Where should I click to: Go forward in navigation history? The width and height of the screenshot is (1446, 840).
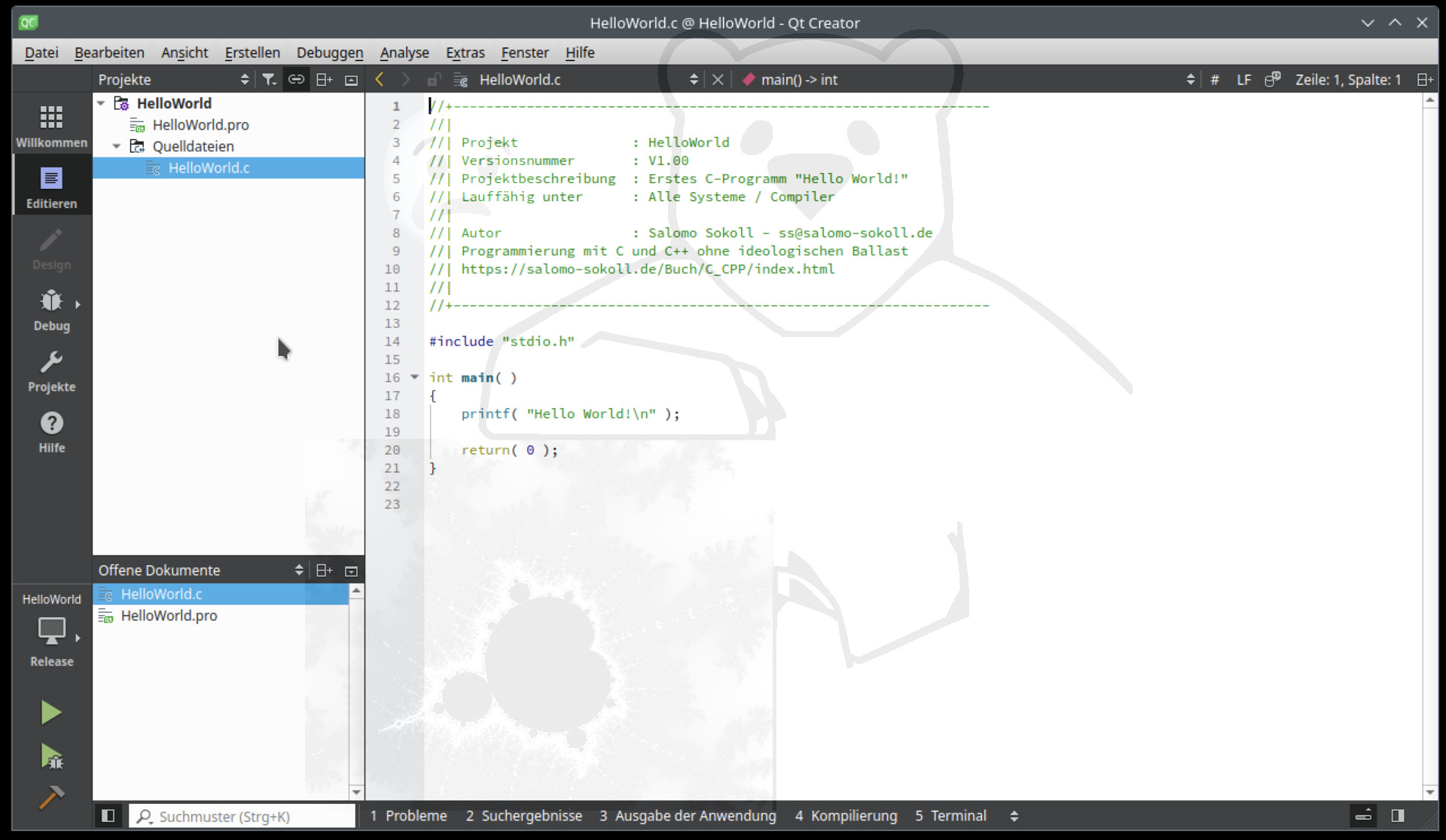point(406,80)
